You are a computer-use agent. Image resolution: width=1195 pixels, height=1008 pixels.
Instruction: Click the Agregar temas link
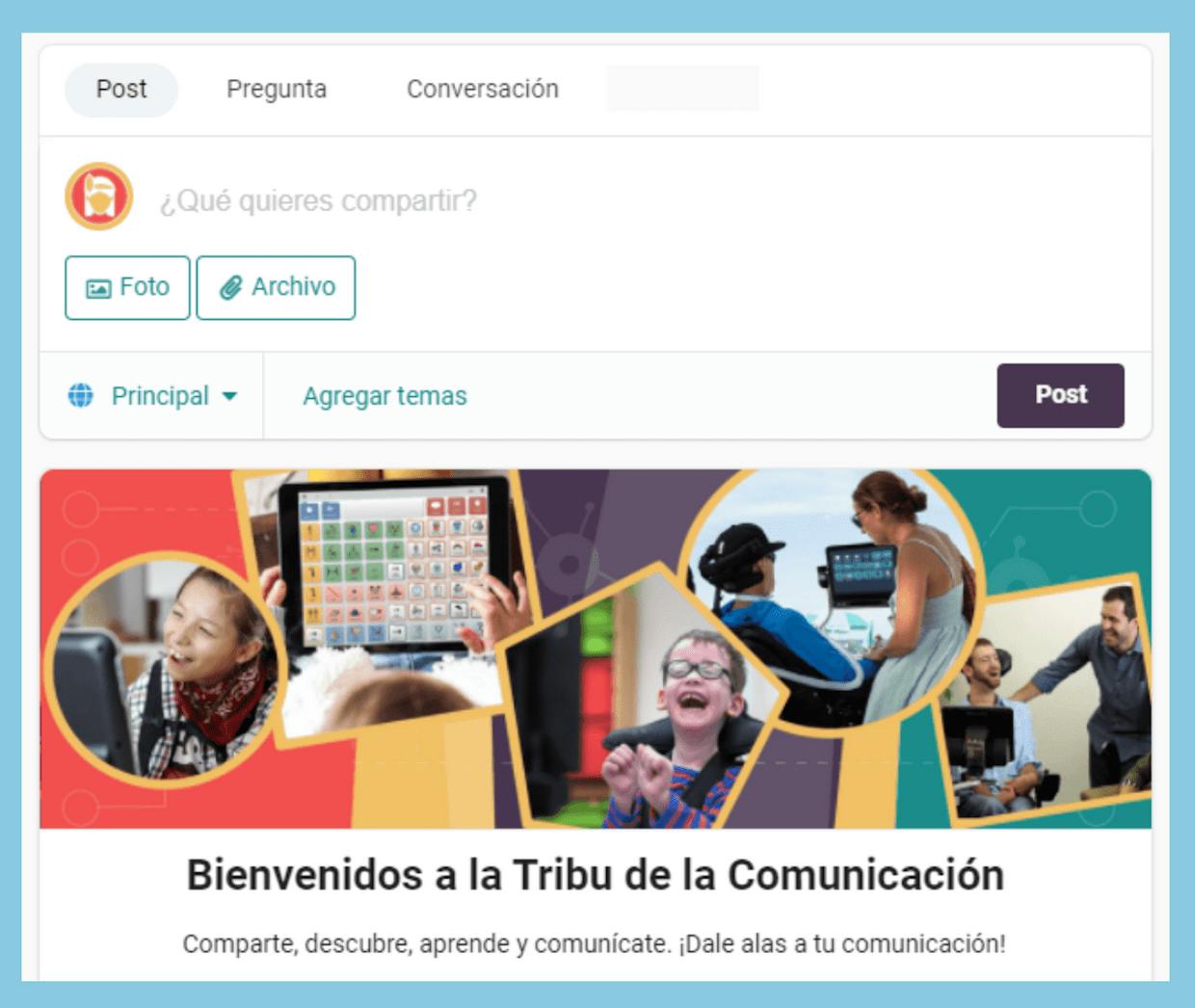coord(385,396)
